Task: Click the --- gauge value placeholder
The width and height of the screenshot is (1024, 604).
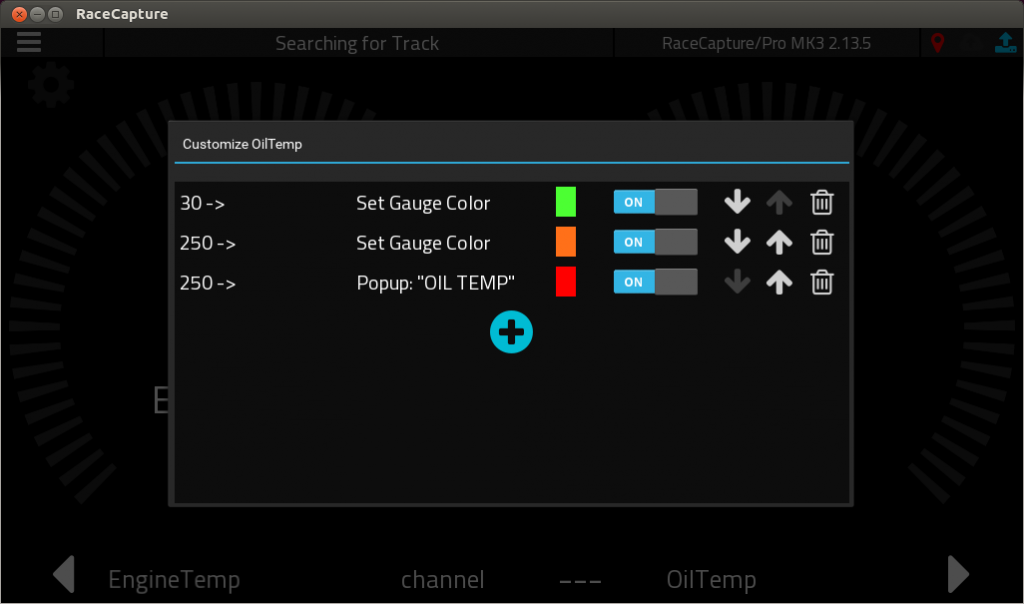Action: pos(580,580)
